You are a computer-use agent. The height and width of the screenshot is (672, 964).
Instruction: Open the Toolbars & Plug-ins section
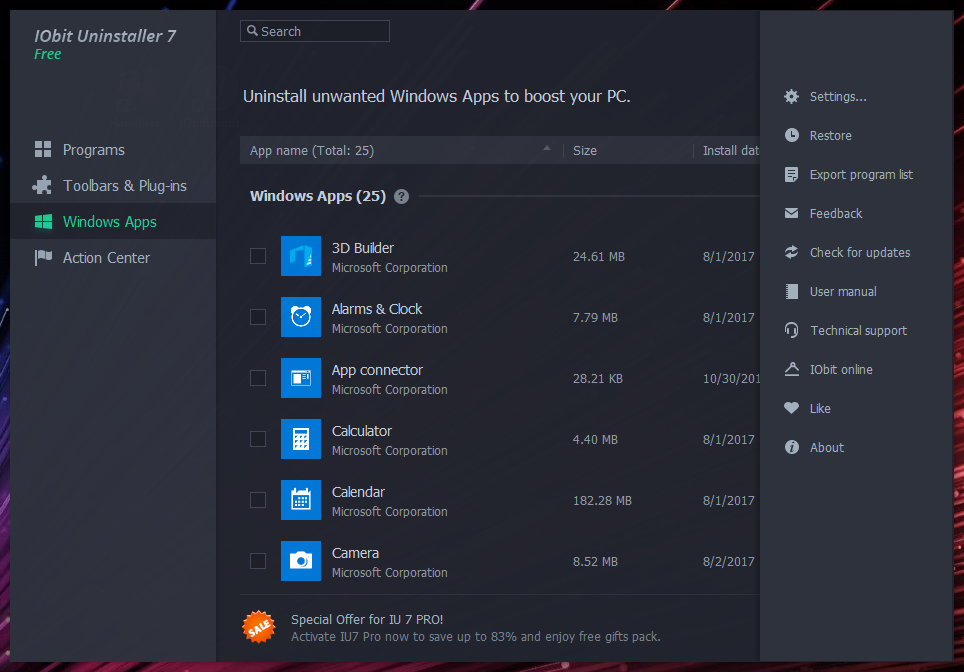click(x=113, y=185)
